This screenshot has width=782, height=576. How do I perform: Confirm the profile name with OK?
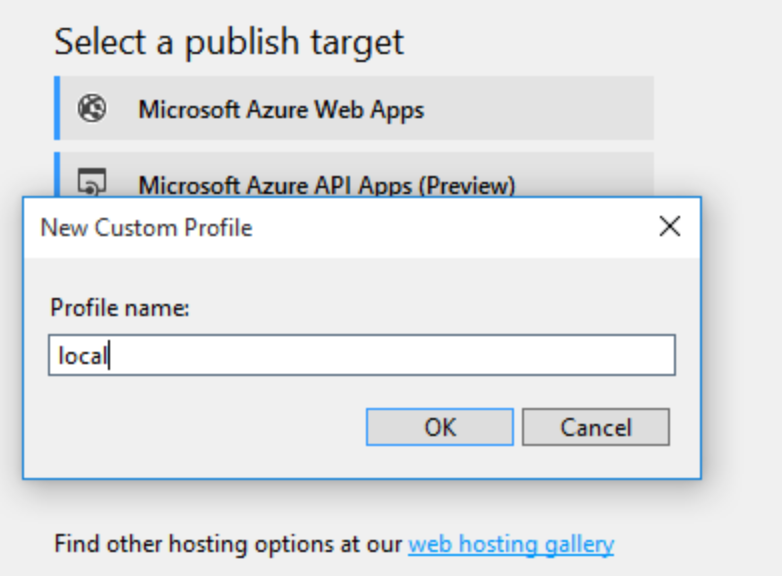(440, 427)
